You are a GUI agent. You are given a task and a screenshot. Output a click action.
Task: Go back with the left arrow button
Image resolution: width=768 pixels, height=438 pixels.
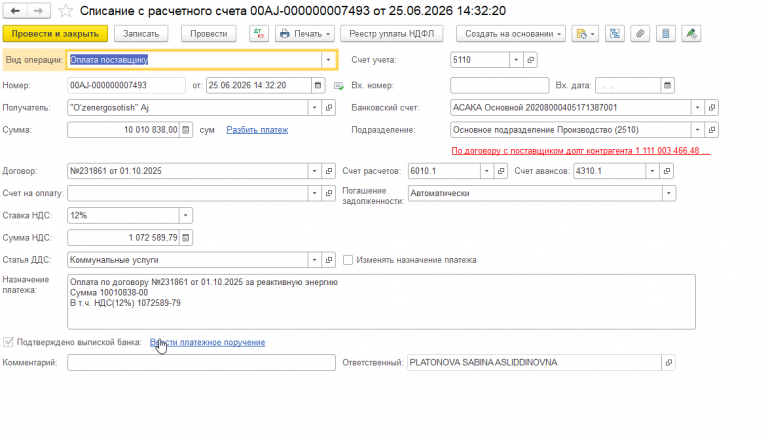[x=15, y=11]
